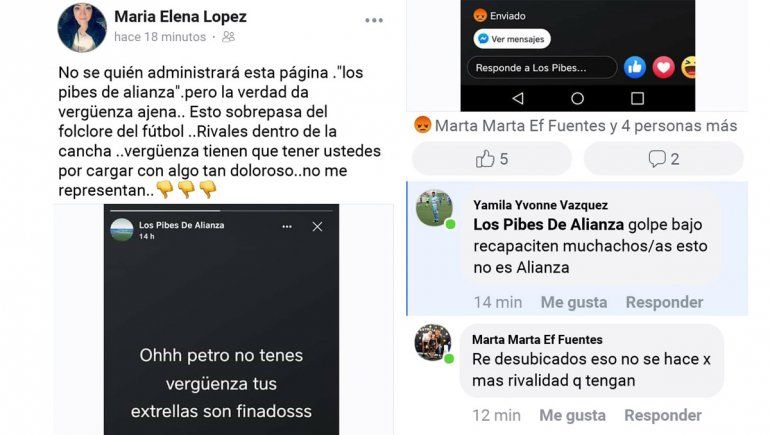
Task: Click the friends audience icon under Maria's name
Action: 228,37
